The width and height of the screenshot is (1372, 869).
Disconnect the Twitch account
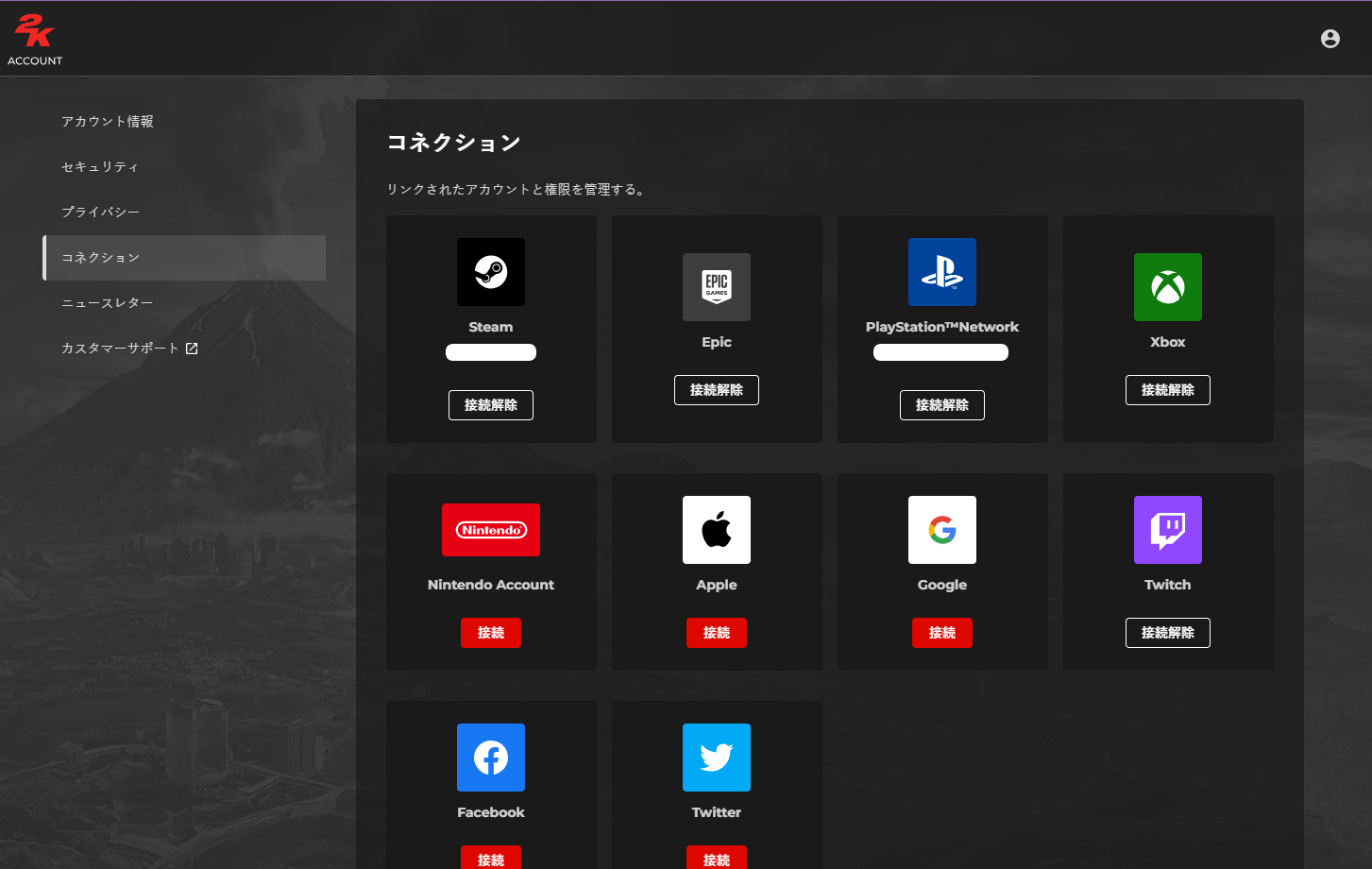click(1168, 633)
